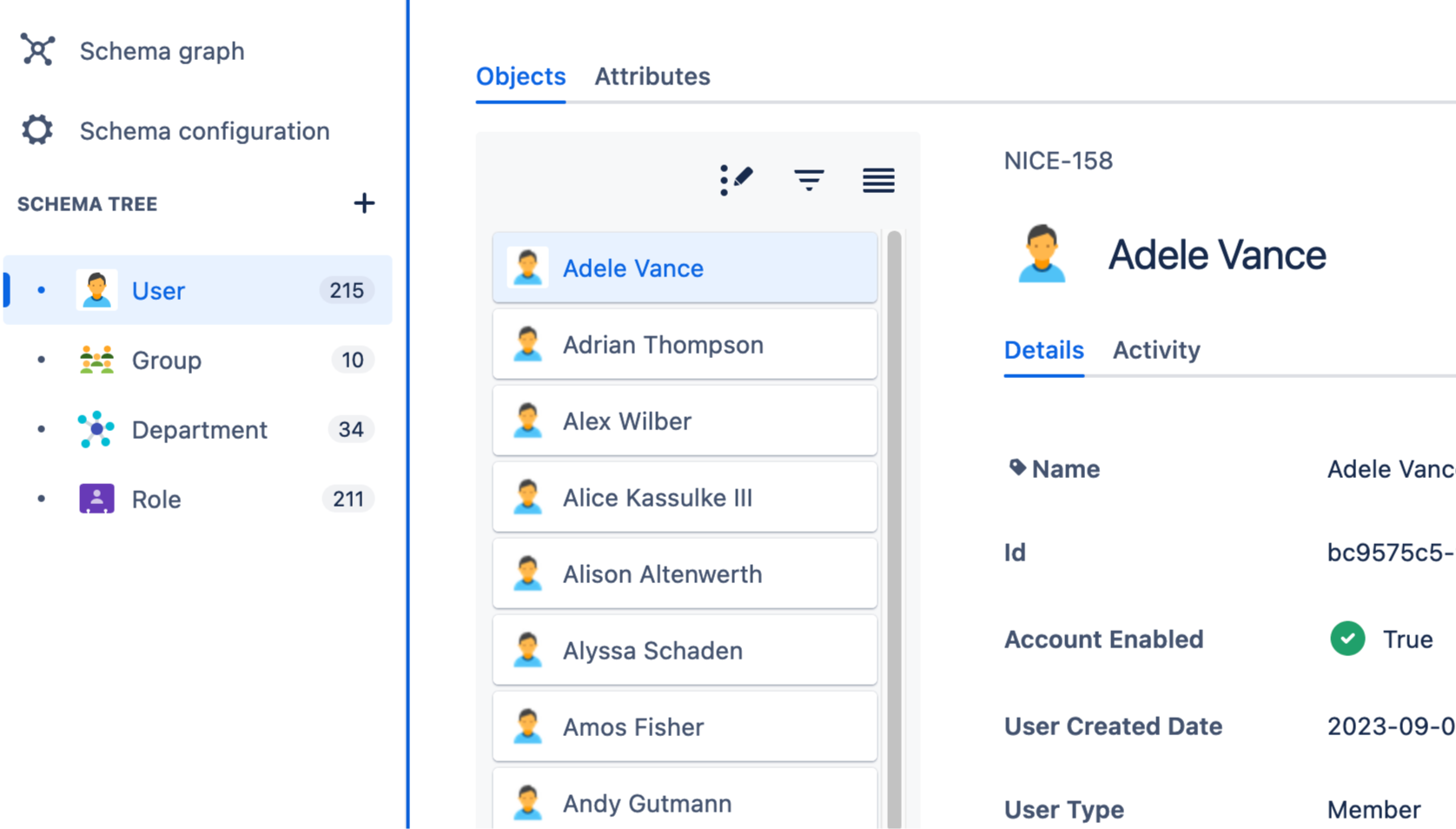This screenshot has height=829, width=1456.
Task: Open the Activity tab
Action: (1155, 350)
